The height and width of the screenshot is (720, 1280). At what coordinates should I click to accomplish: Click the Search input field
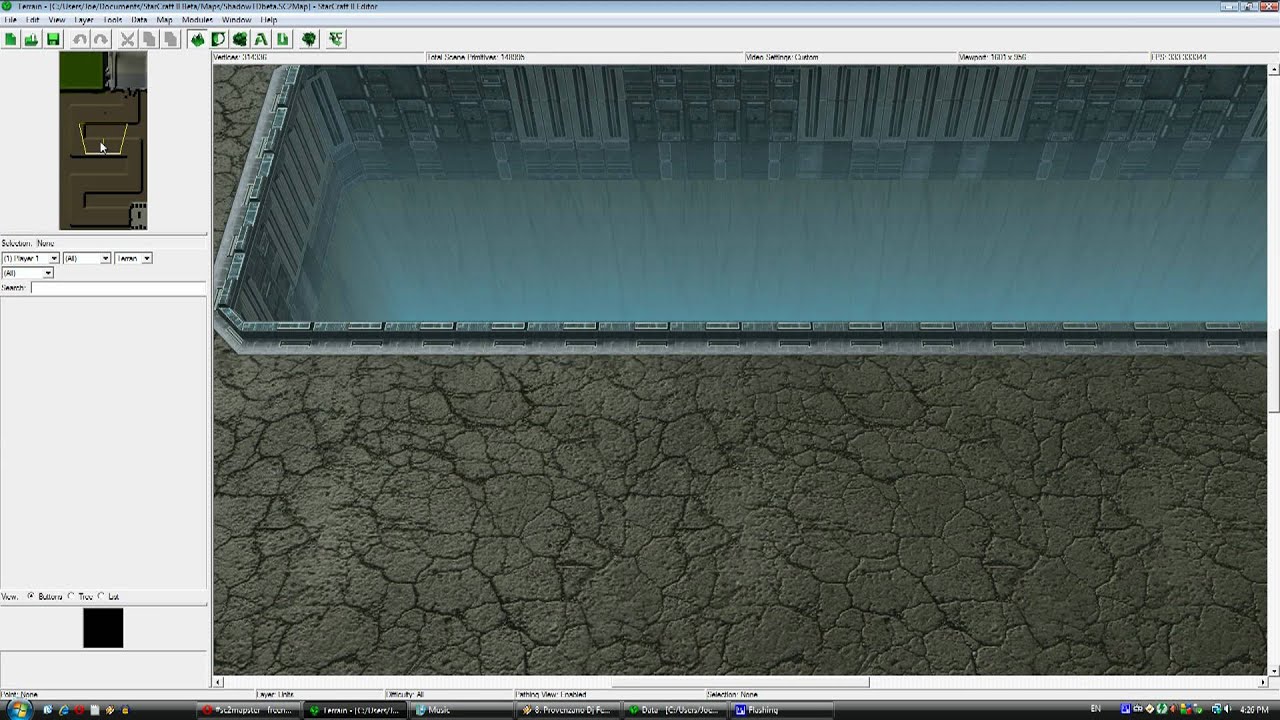pos(118,288)
